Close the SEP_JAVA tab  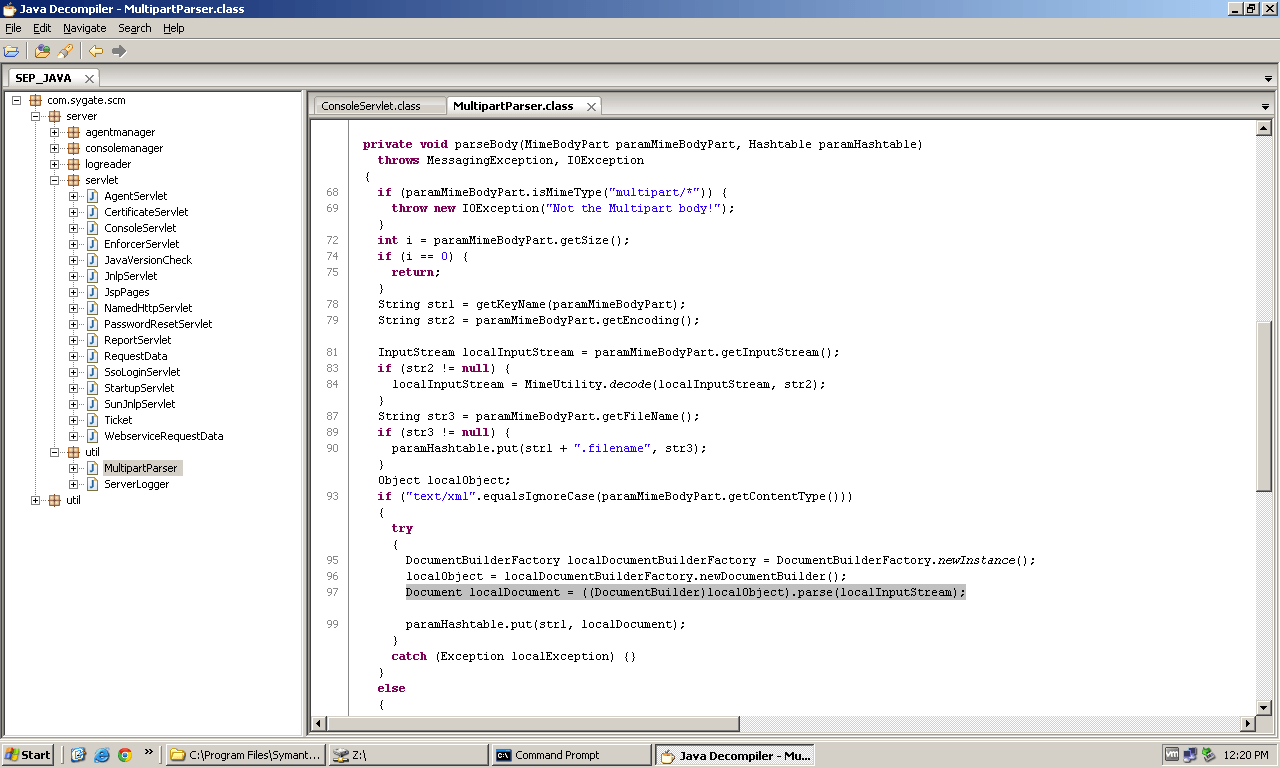click(89, 78)
